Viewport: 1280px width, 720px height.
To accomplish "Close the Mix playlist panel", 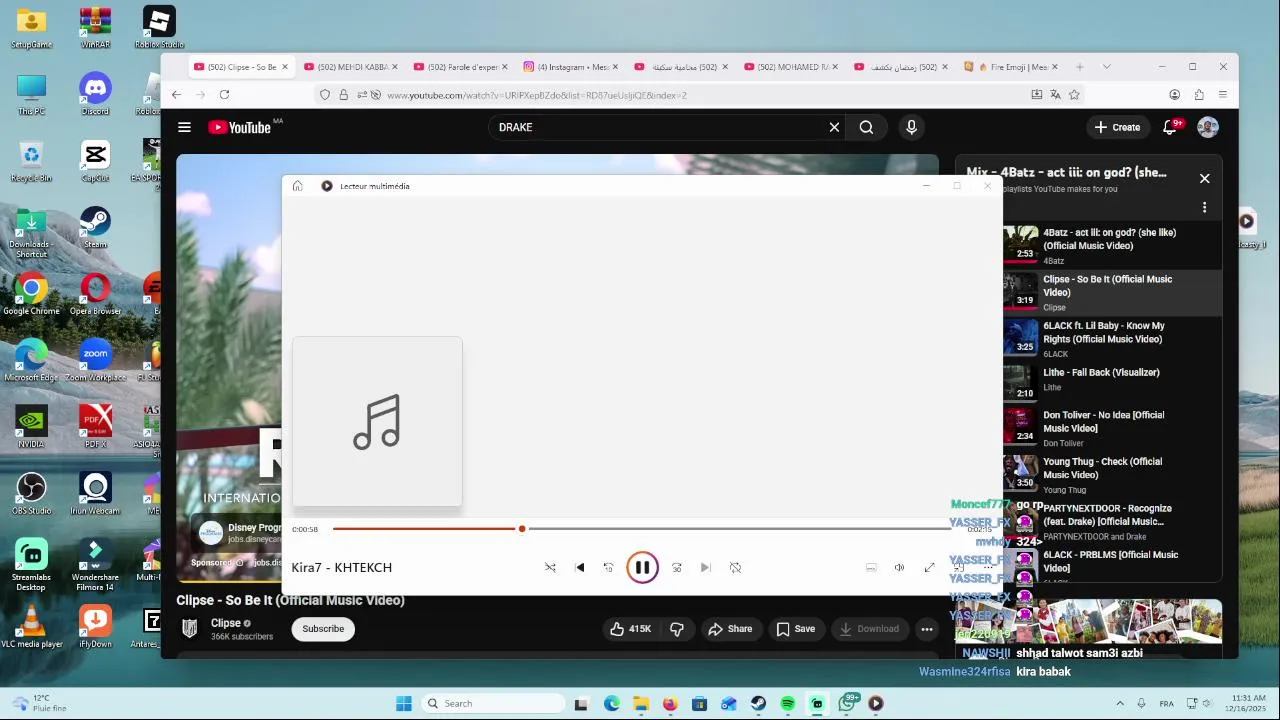I will point(1204,178).
